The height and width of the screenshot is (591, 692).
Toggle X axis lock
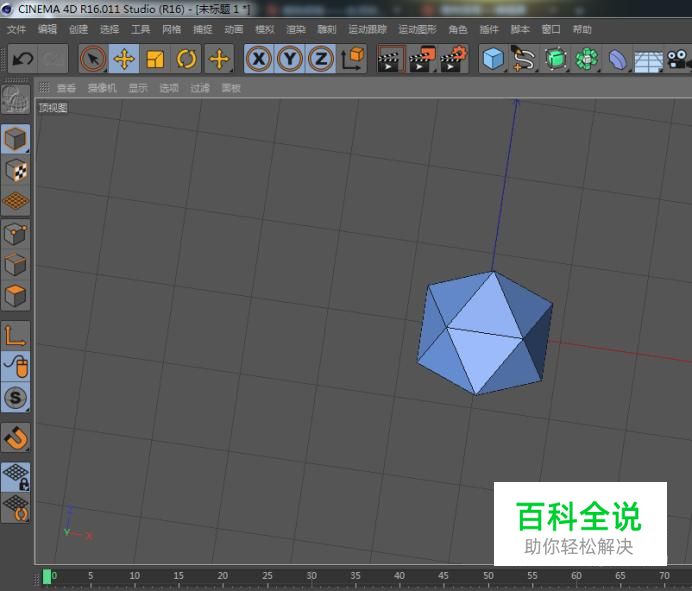point(259,59)
